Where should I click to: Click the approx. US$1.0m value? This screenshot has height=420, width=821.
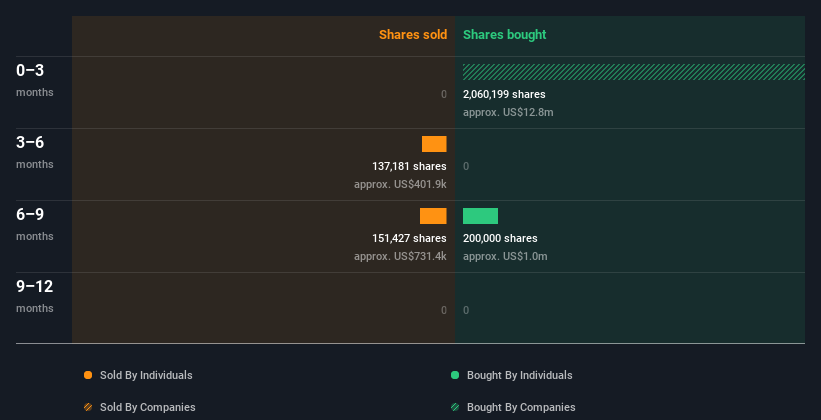coord(505,256)
